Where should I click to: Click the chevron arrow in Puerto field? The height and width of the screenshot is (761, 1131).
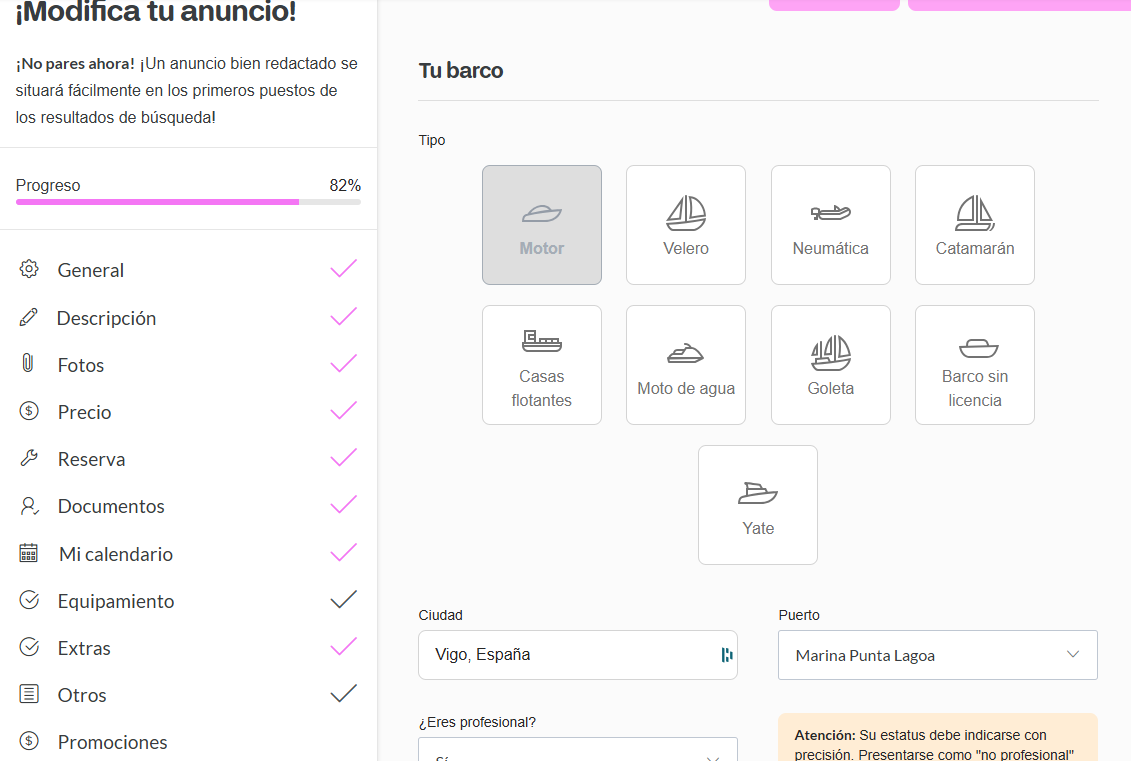tap(1073, 655)
